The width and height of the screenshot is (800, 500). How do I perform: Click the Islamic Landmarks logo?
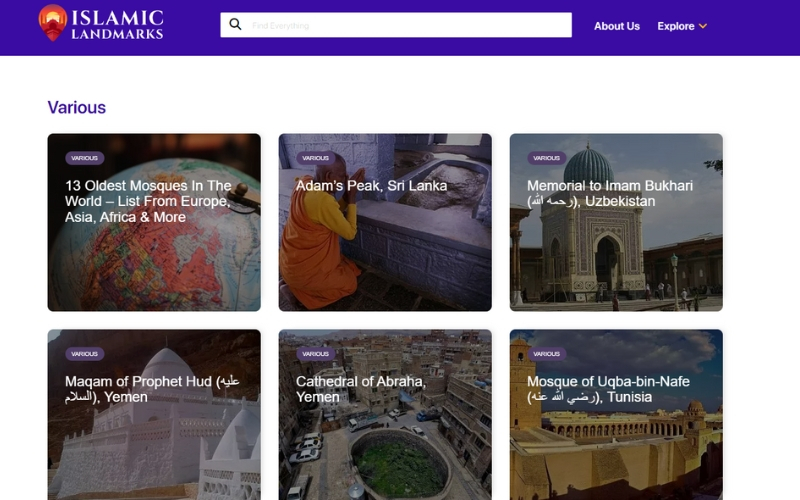coord(101,23)
